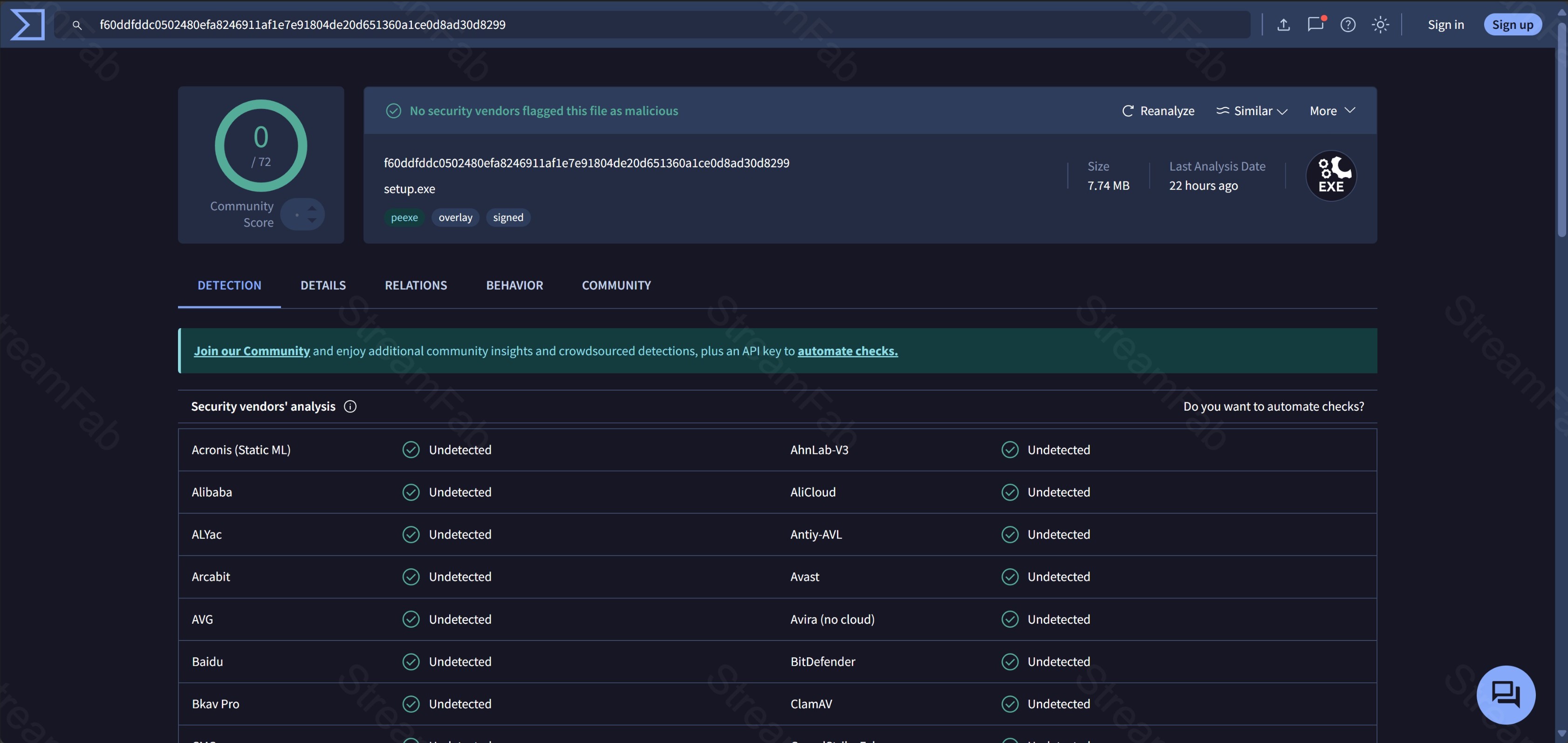Click the hash search input field
1568x743 pixels.
652,25
